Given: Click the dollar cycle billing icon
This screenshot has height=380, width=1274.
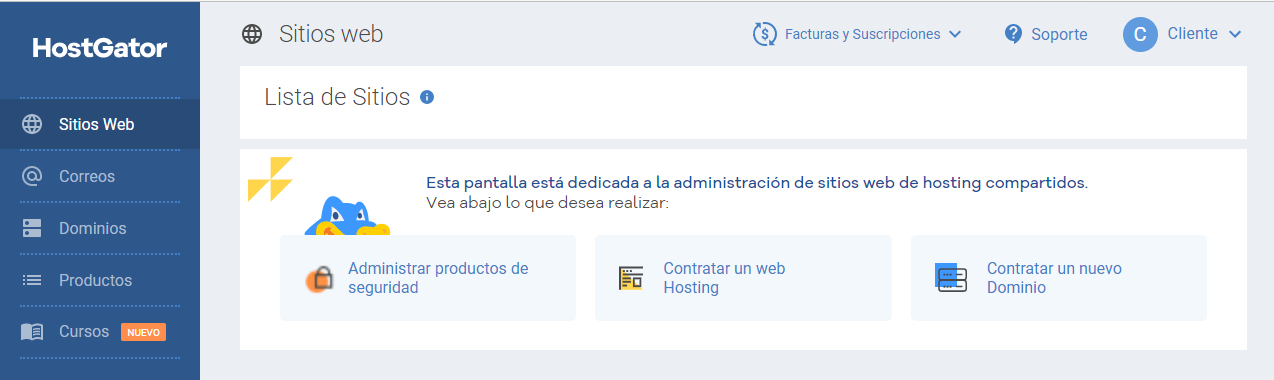Looking at the screenshot, I should (x=765, y=34).
